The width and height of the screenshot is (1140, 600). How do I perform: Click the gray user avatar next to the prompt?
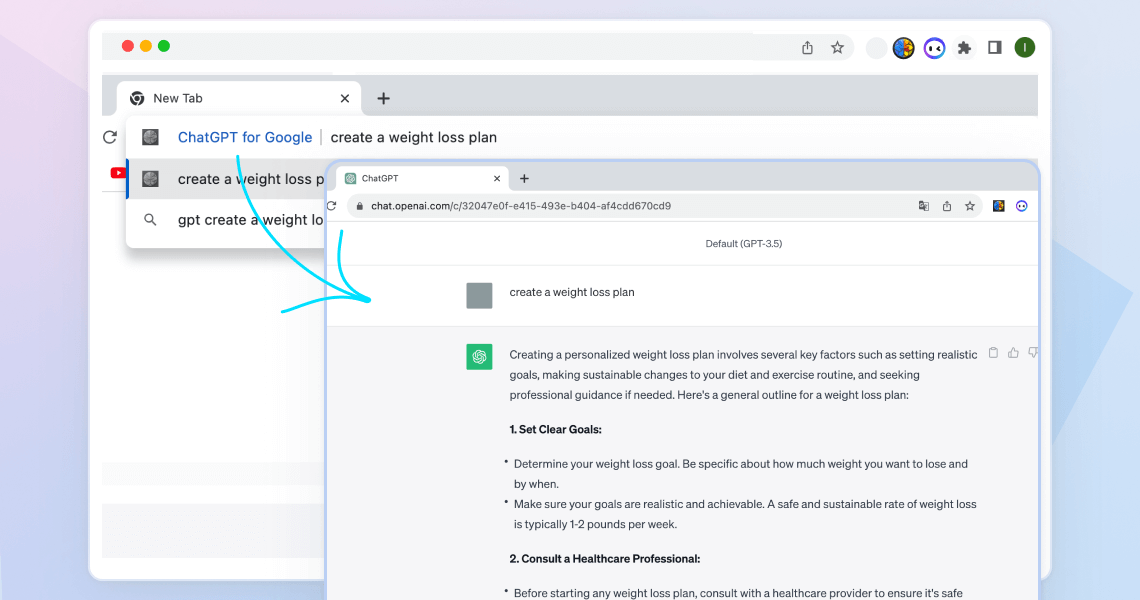[x=480, y=295]
